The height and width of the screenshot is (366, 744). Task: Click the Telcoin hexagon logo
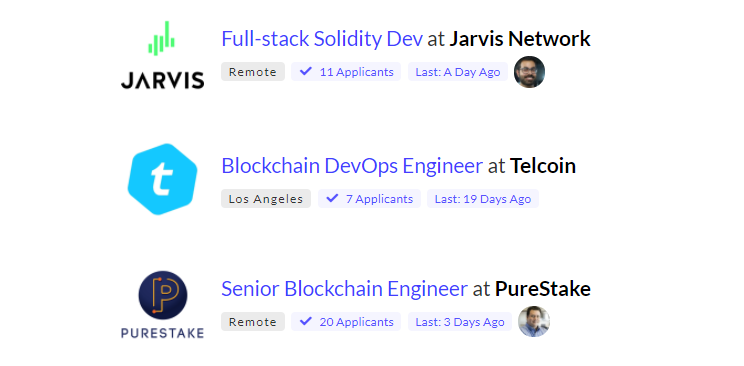162,179
